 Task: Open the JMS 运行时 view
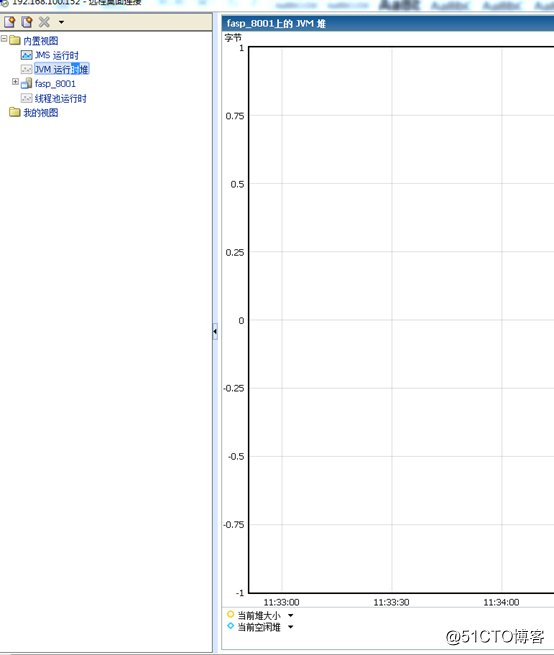click(x=56, y=55)
